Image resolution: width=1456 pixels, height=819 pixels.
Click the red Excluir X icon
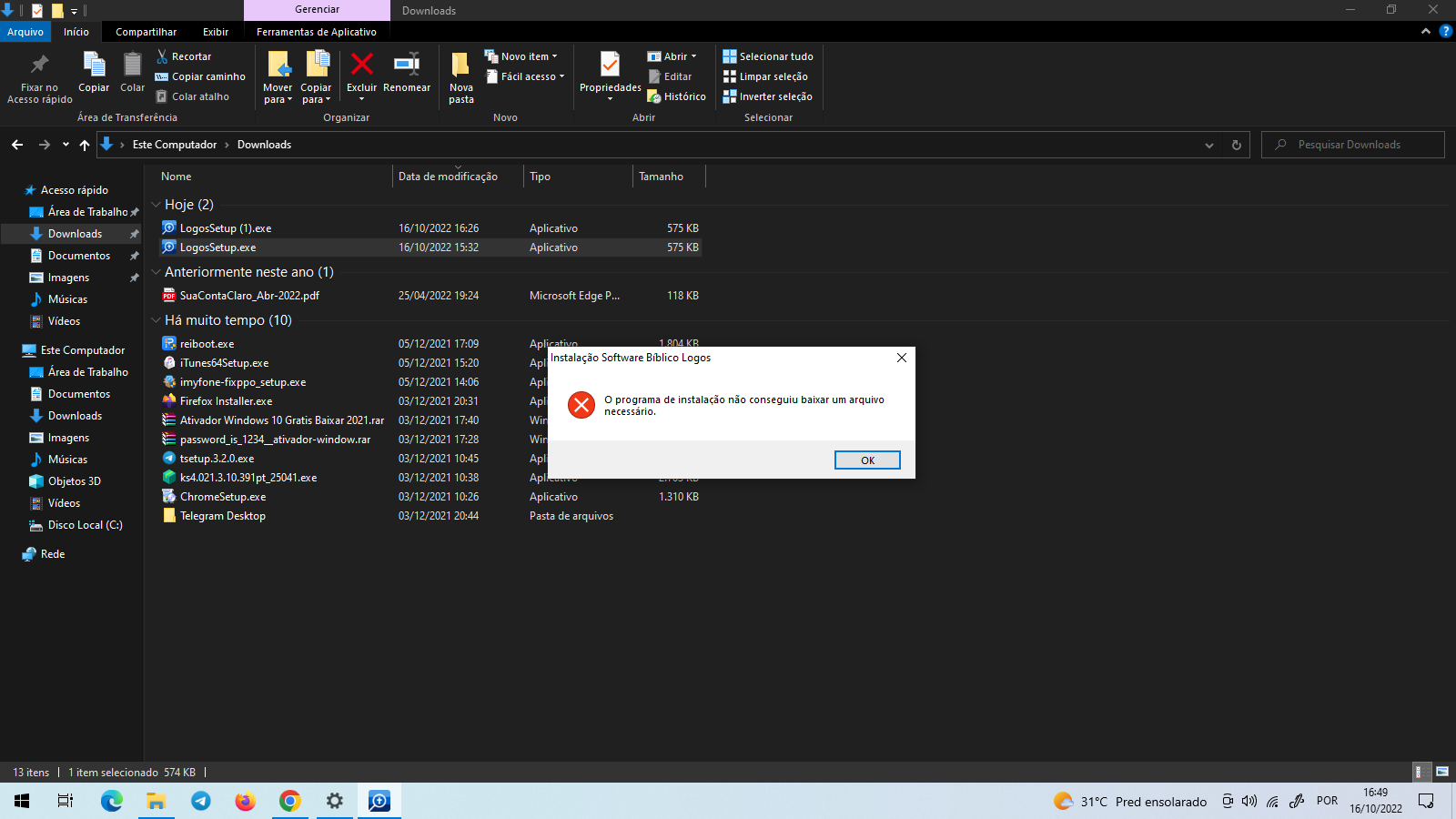coord(362,64)
